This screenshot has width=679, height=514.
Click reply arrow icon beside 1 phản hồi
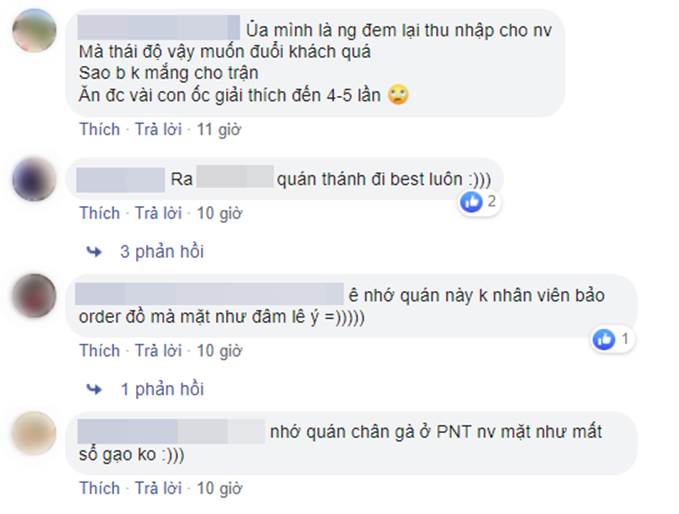(94, 389)
